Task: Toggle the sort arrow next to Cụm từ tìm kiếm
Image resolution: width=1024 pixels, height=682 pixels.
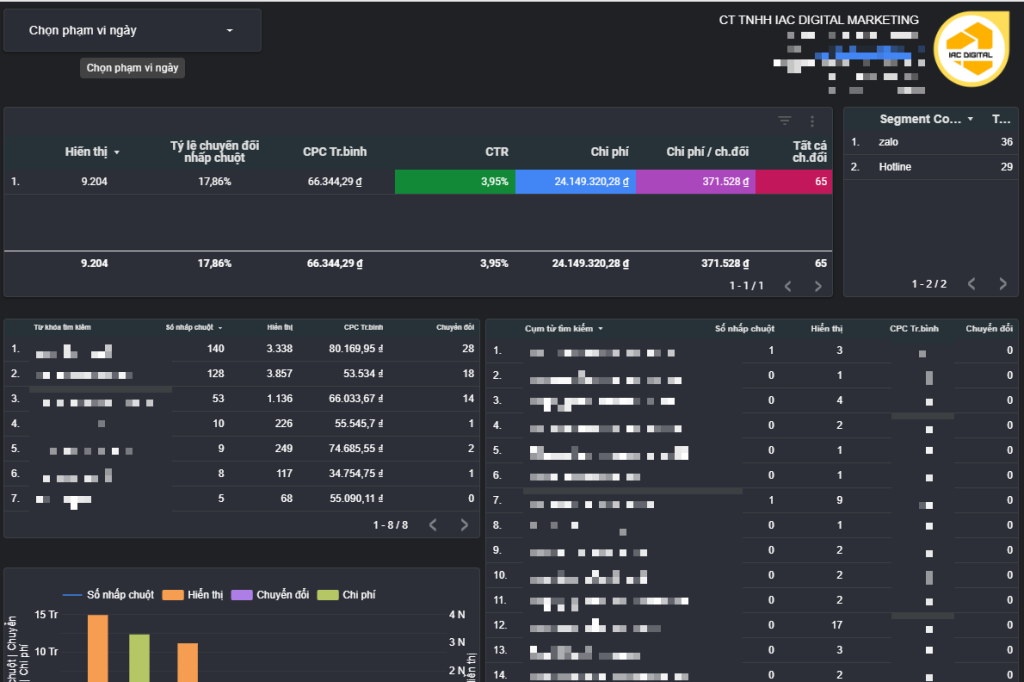Action: click(600, 329)
